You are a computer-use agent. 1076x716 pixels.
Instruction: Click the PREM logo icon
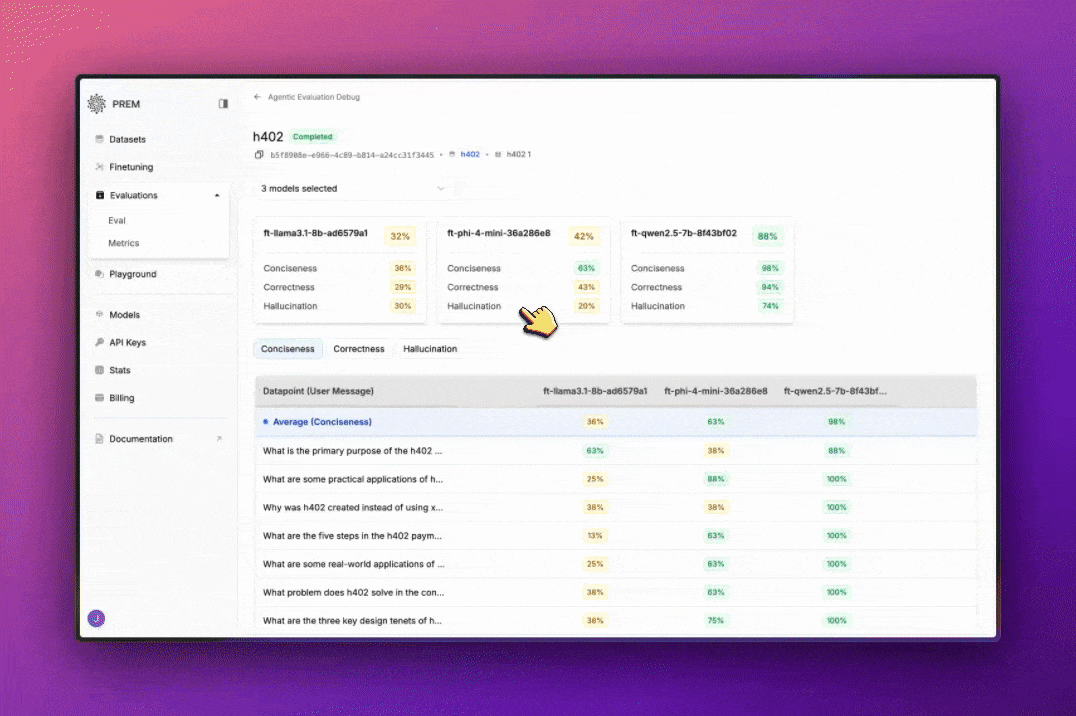[97, 104]
